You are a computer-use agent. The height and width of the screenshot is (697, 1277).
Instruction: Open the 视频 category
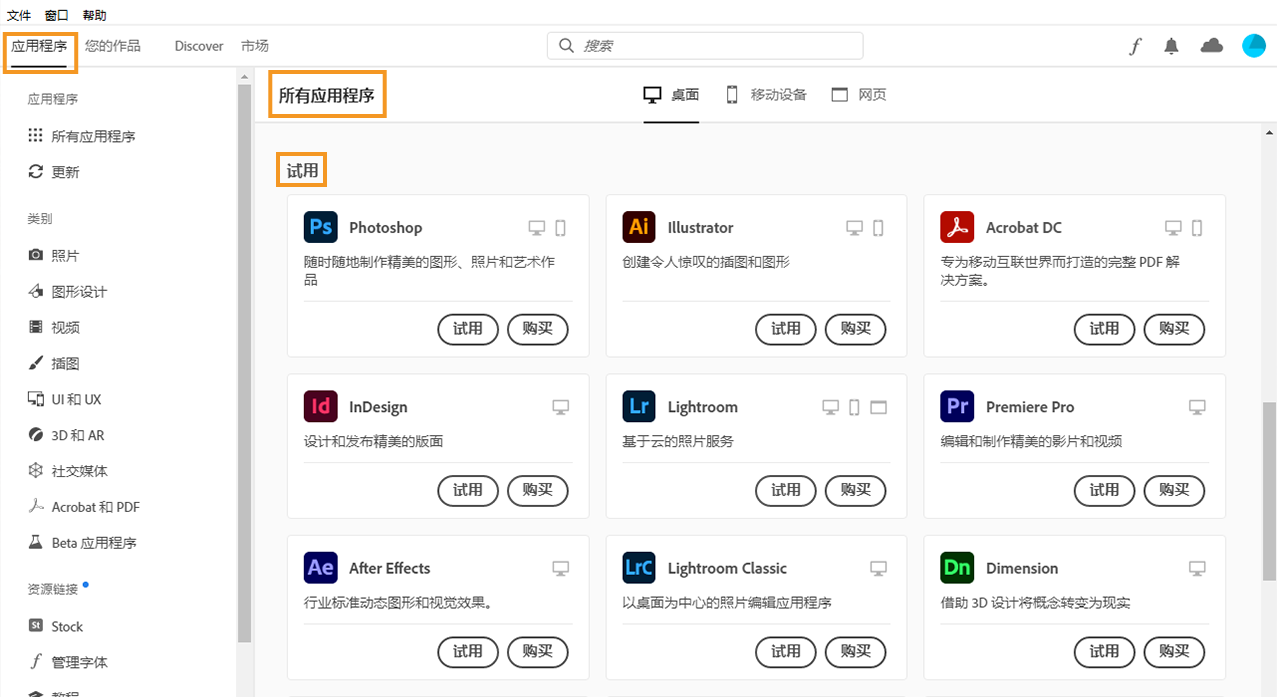click(54, 327)
